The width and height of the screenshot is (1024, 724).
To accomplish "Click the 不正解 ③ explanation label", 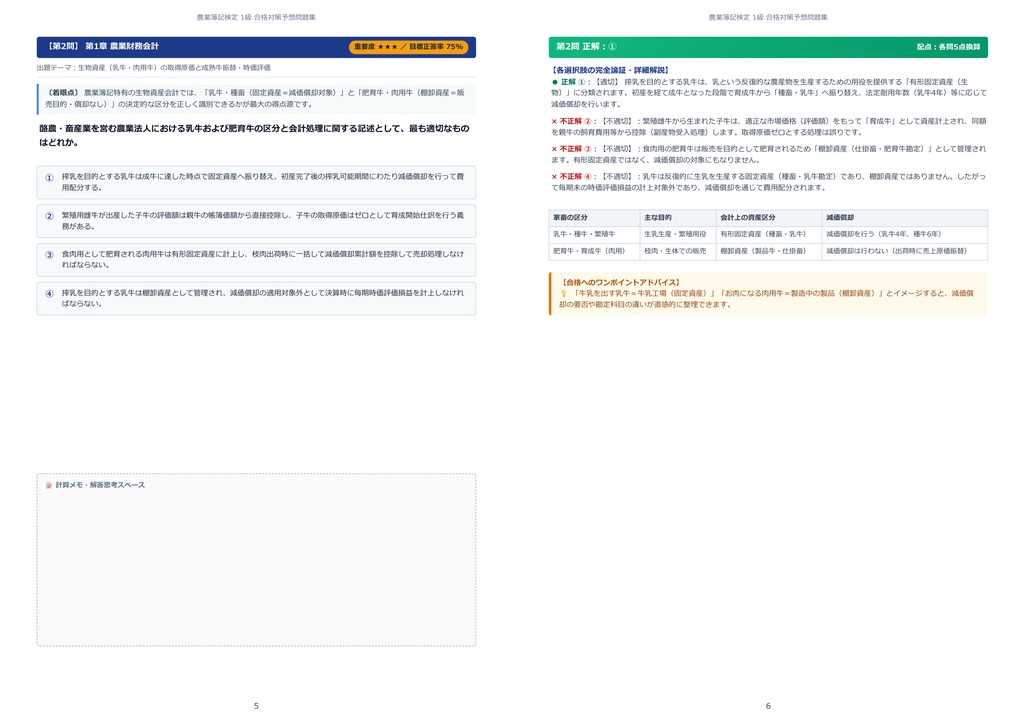I will click(575, 149).
